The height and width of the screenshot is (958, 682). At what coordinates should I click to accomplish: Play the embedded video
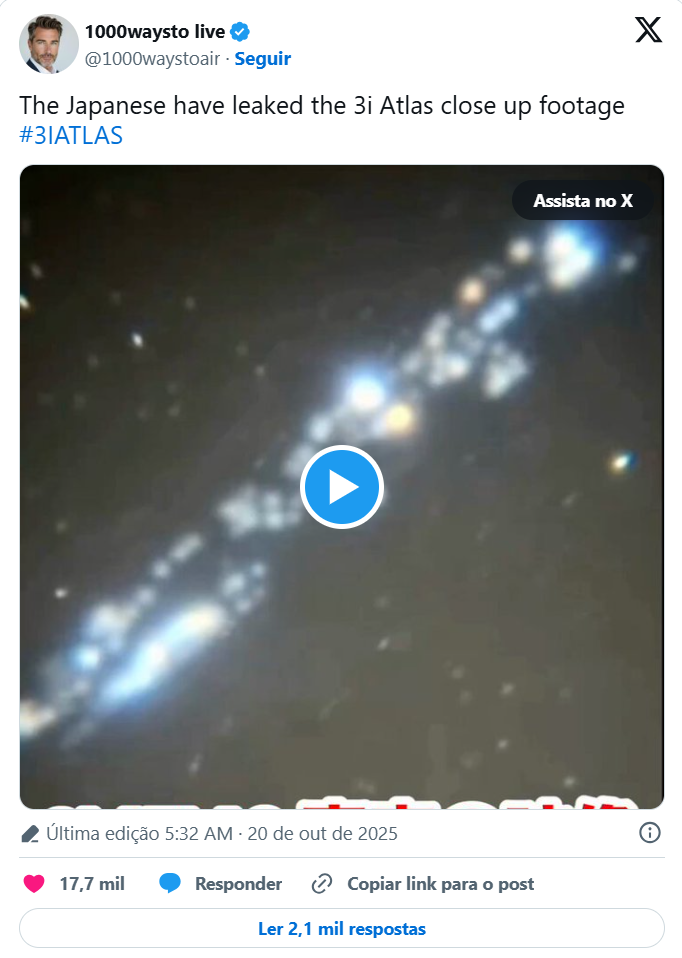[x=342, y=487]
